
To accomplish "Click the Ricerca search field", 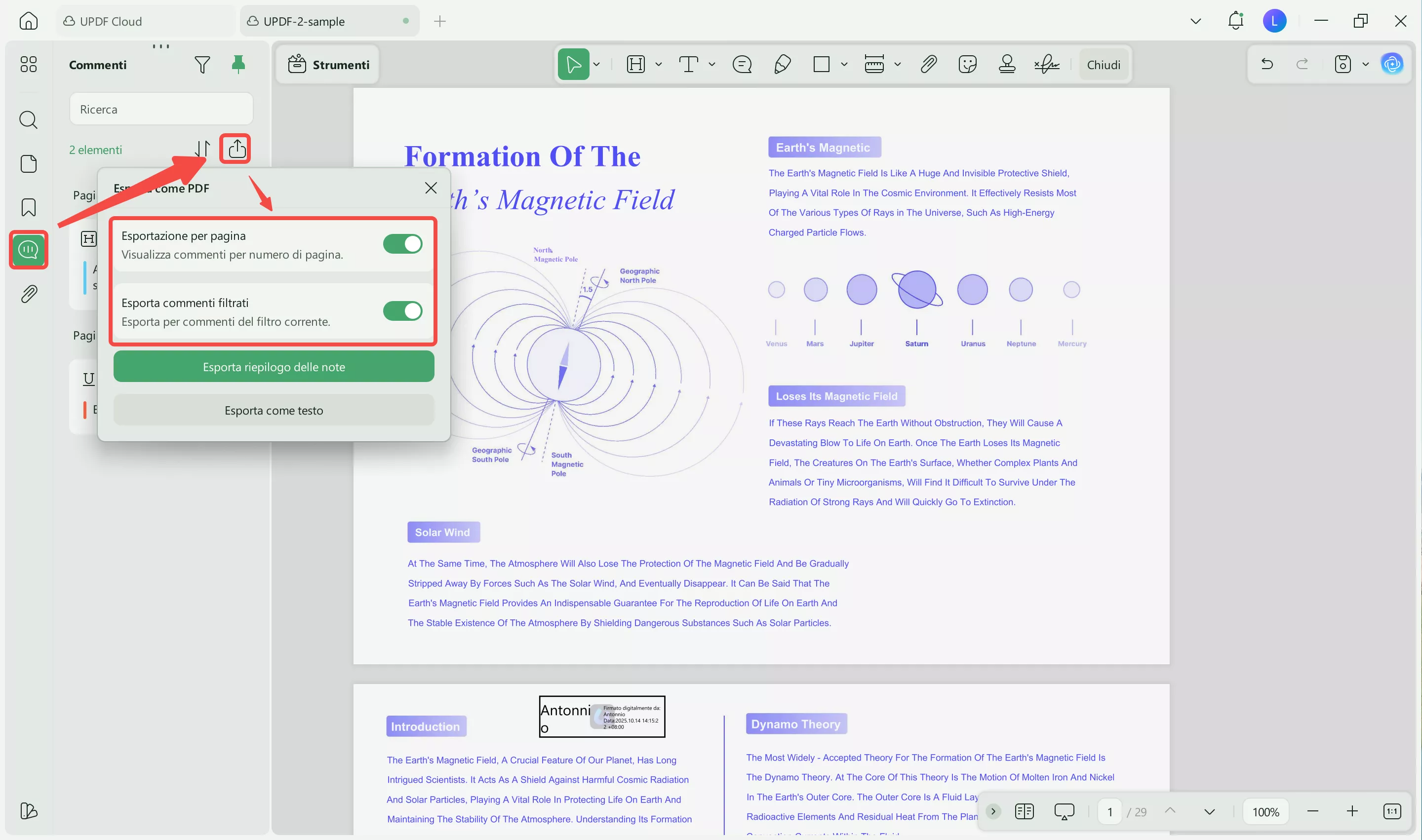I will pos(161,109).
